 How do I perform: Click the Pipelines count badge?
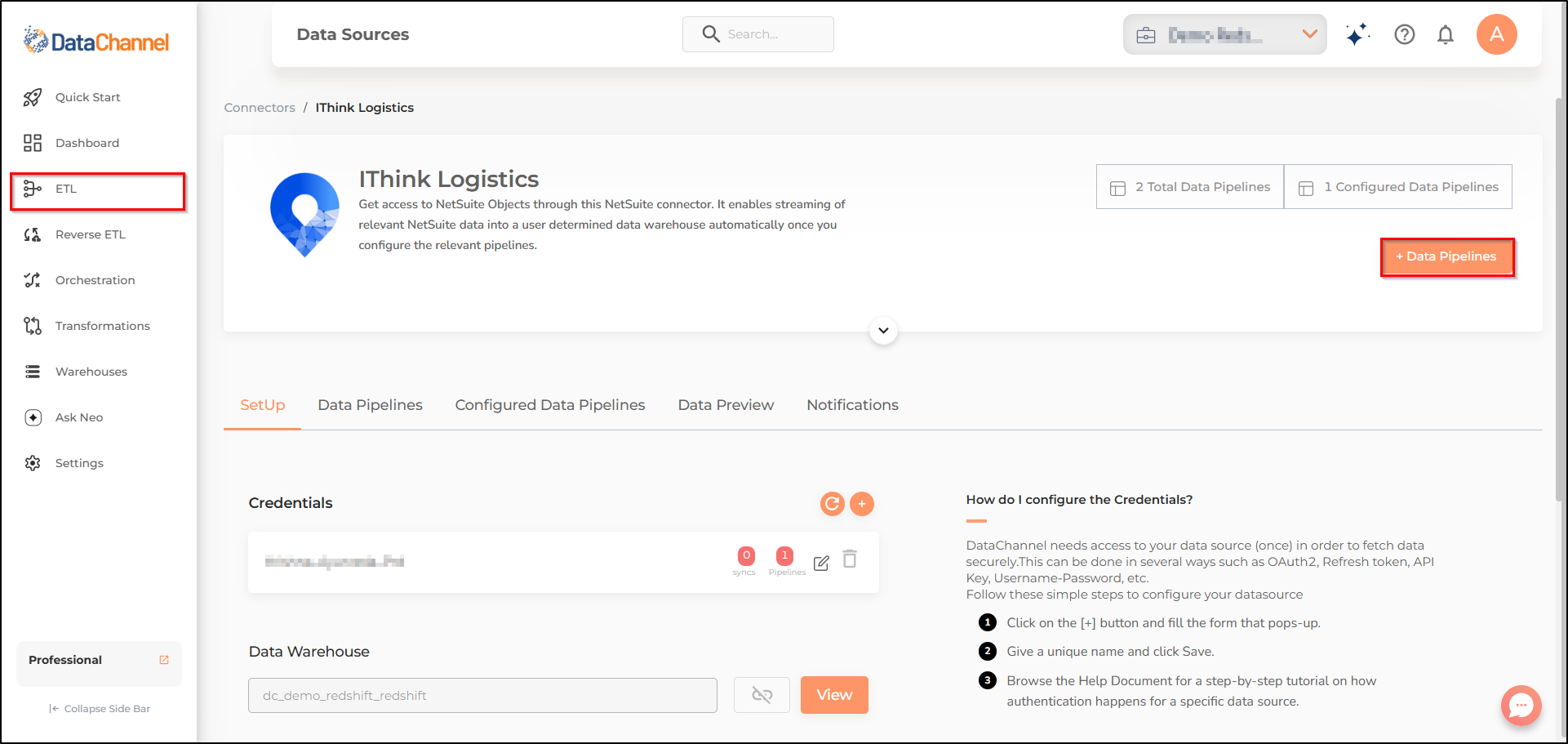[x=784, y=556]
